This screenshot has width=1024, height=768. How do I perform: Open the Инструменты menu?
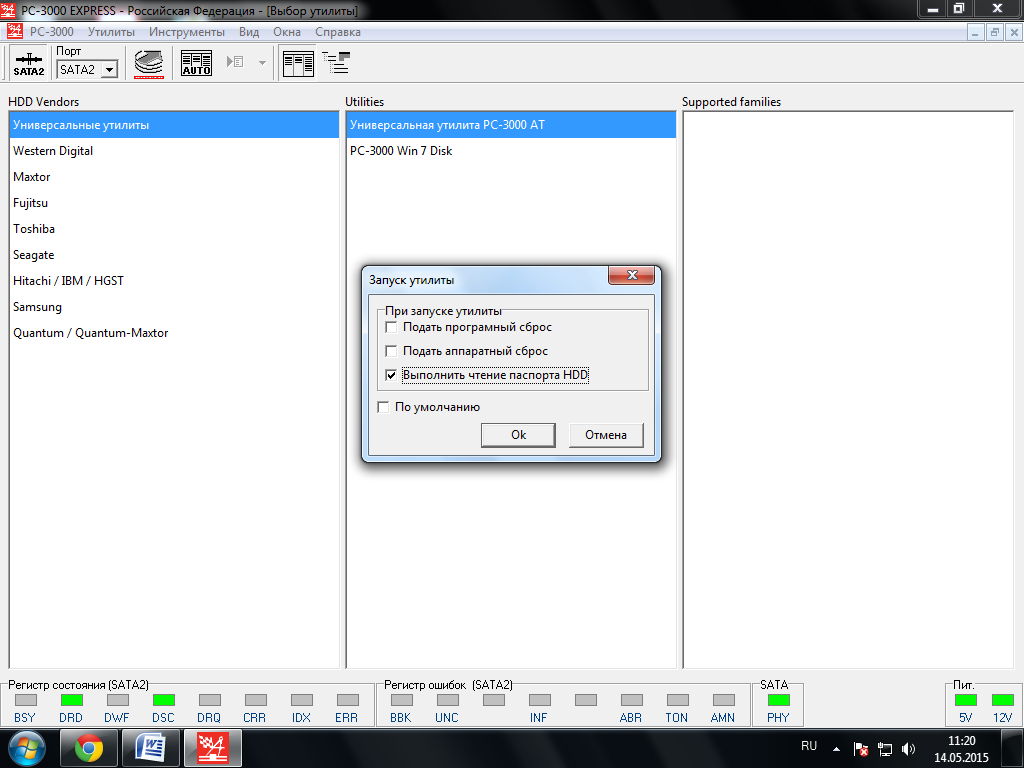(x=187, y=31)
